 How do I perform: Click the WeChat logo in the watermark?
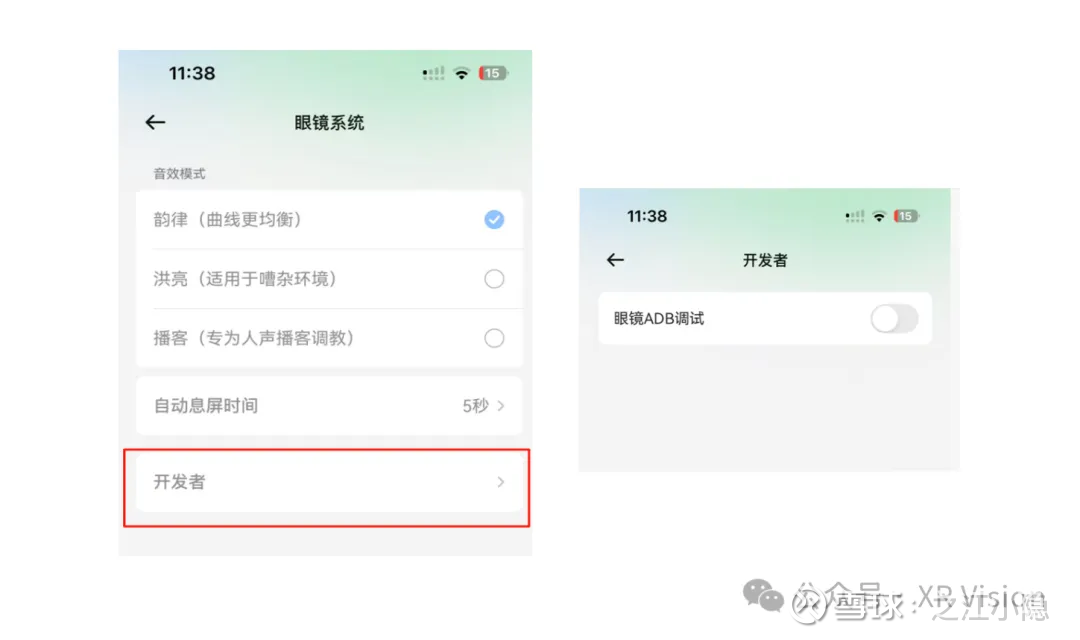coord(763,596)
